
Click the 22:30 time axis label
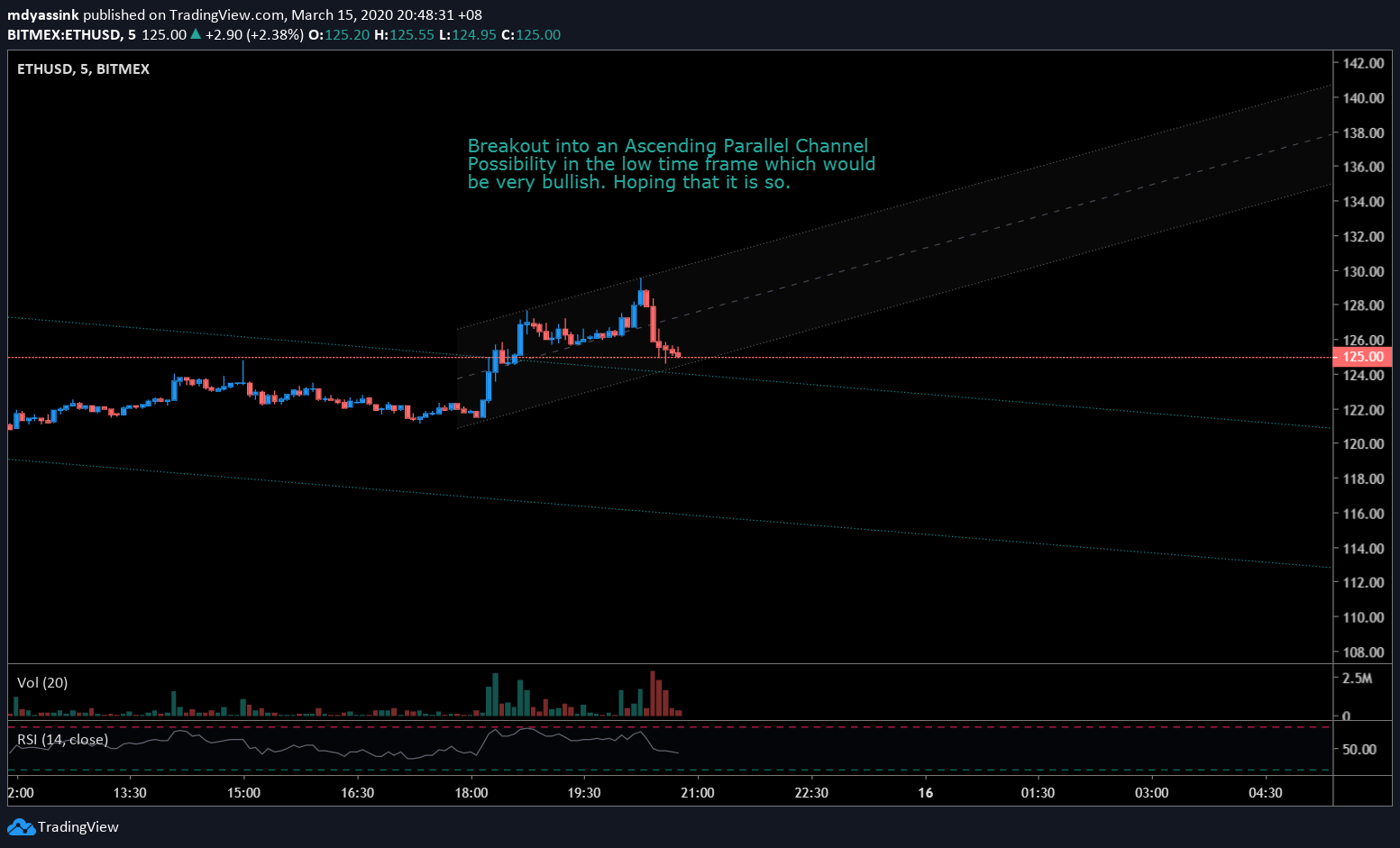click(x=811, y=793)
